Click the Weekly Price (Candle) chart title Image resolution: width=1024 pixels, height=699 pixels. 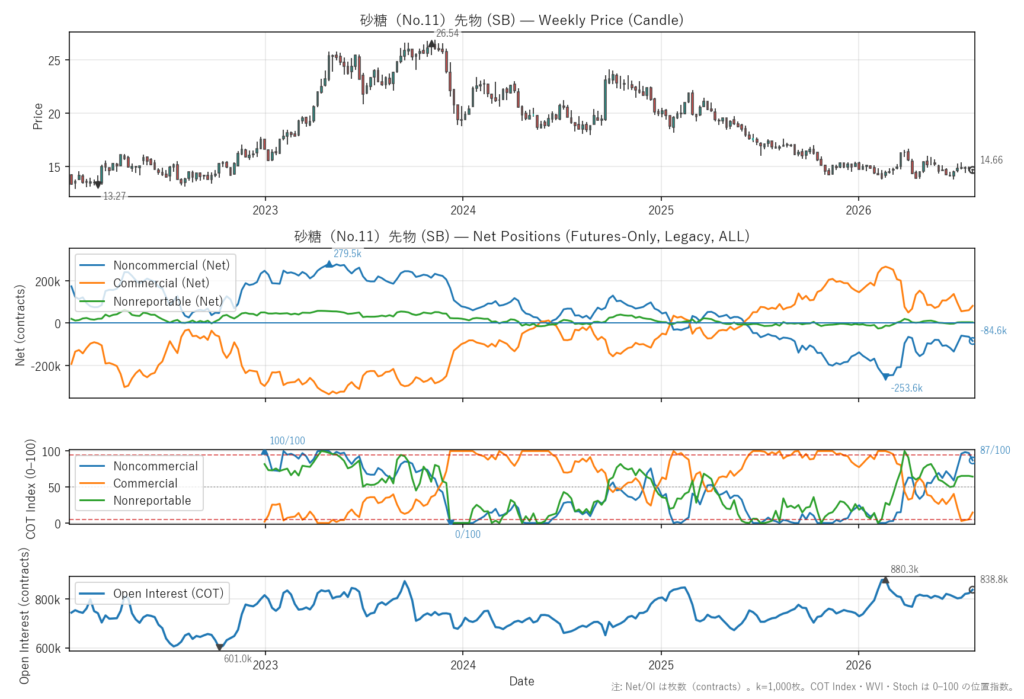522,20
